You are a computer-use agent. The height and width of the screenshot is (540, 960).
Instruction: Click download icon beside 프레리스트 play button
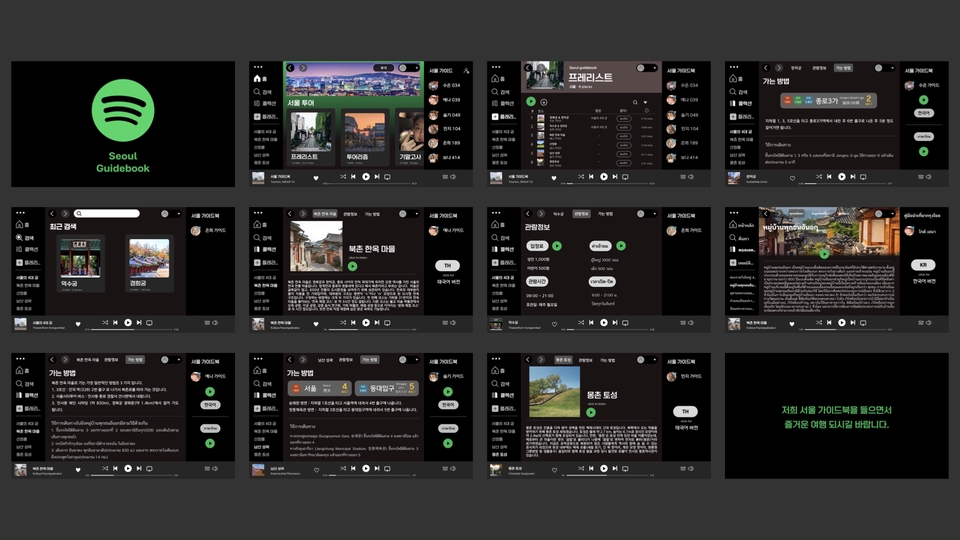[544, 102]
